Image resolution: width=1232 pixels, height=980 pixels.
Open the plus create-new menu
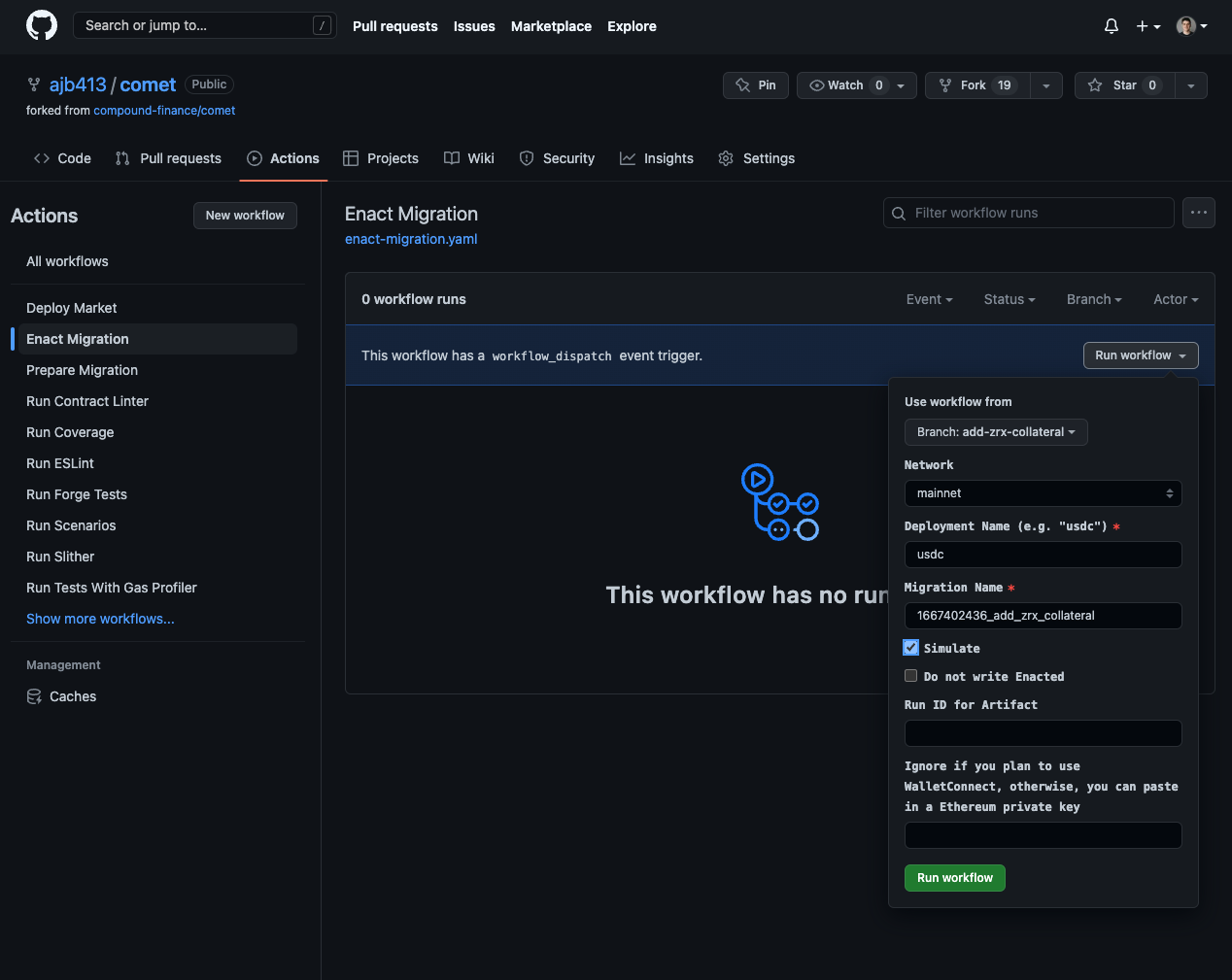(x=1148, y=26)
